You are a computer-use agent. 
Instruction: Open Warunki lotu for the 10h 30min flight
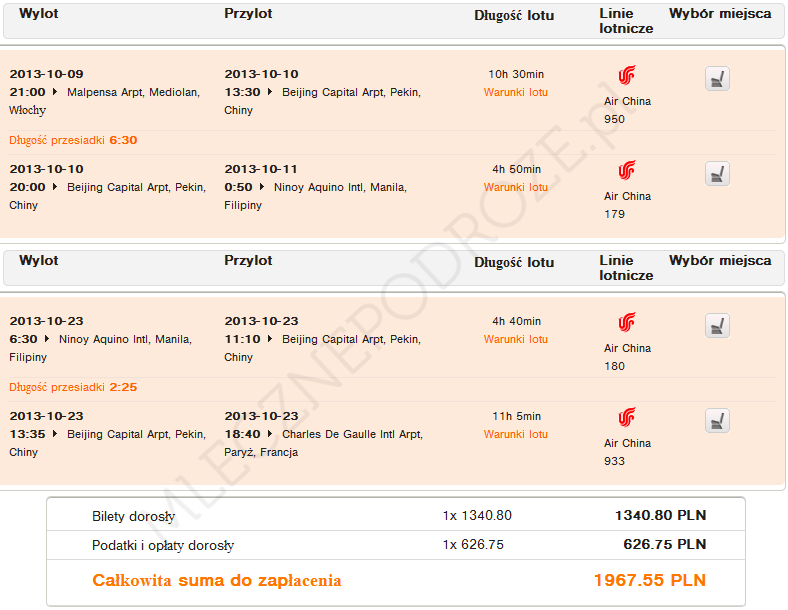coord(516,93)
